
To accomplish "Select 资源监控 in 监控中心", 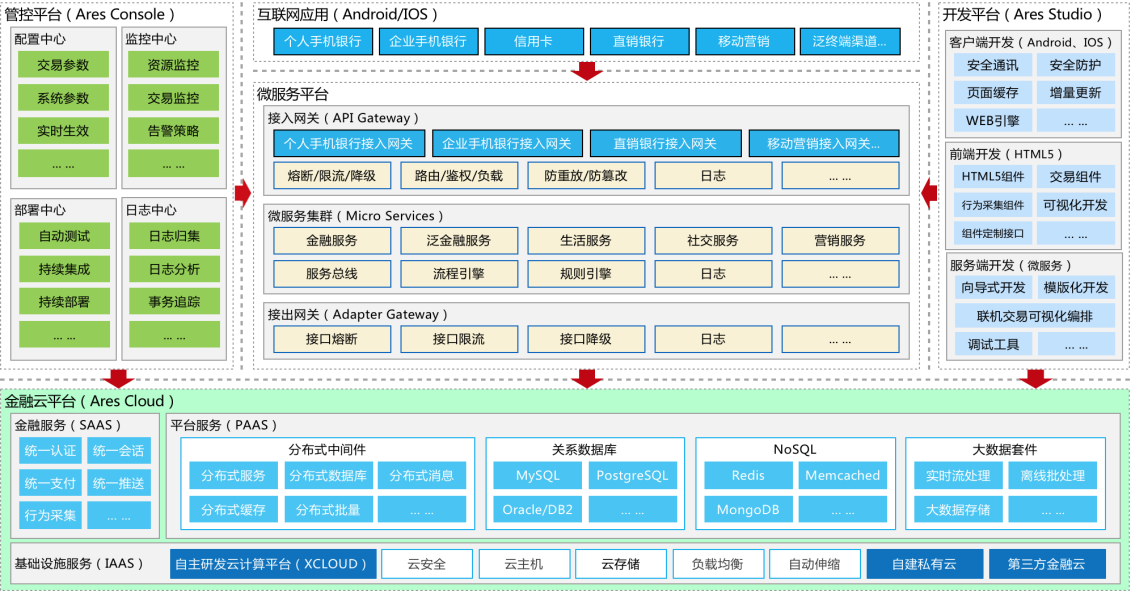I will coord(173,65).
